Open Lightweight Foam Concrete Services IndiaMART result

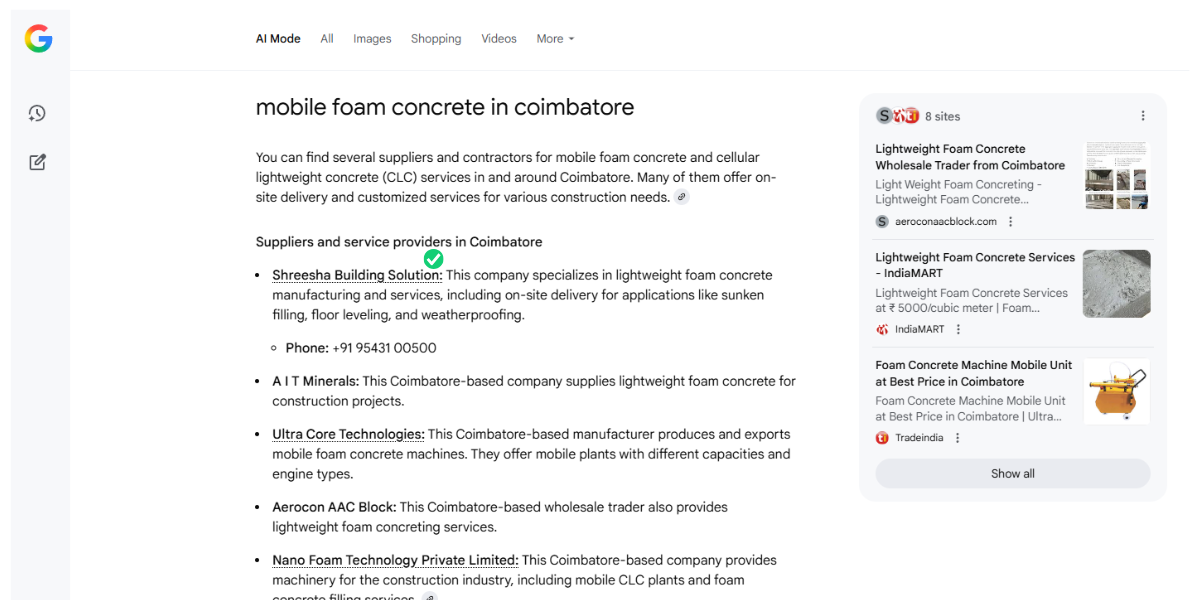975,265
